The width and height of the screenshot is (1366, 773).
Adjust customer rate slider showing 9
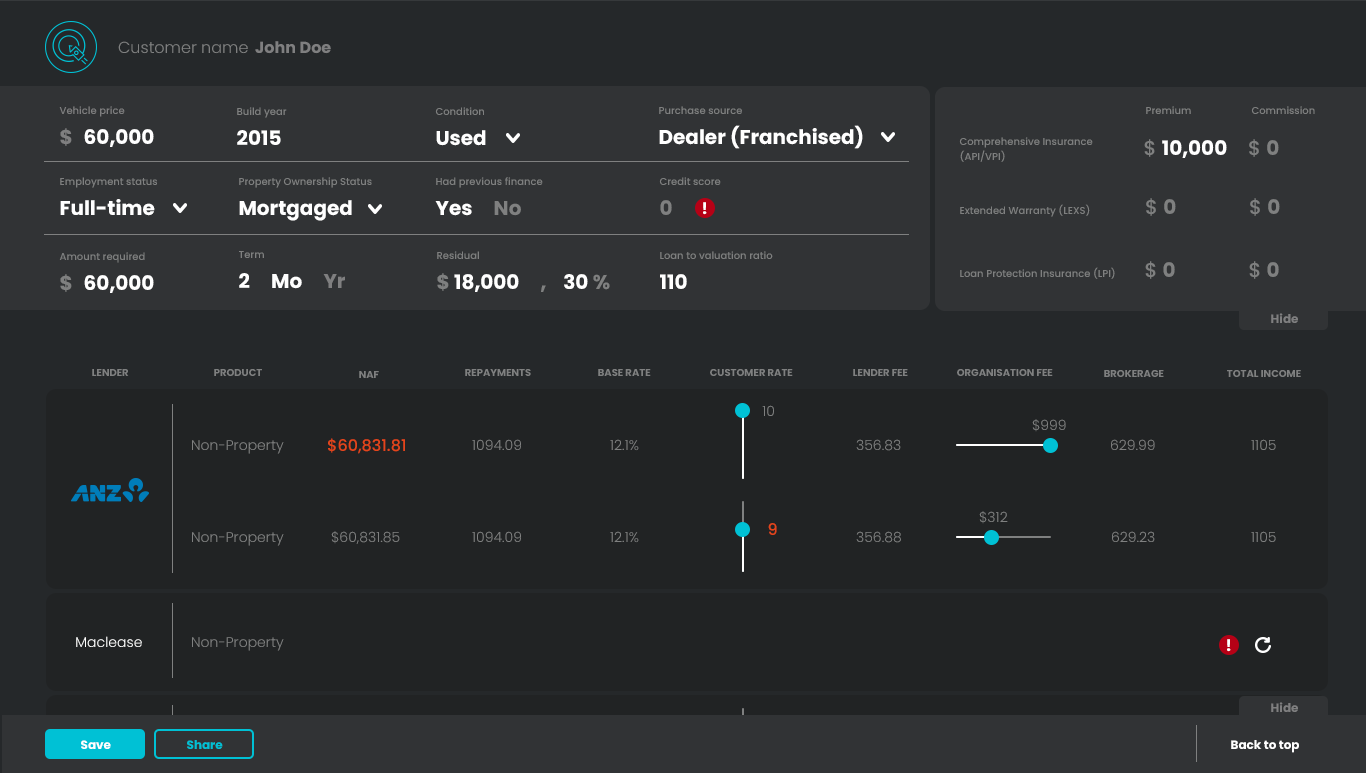742,529
